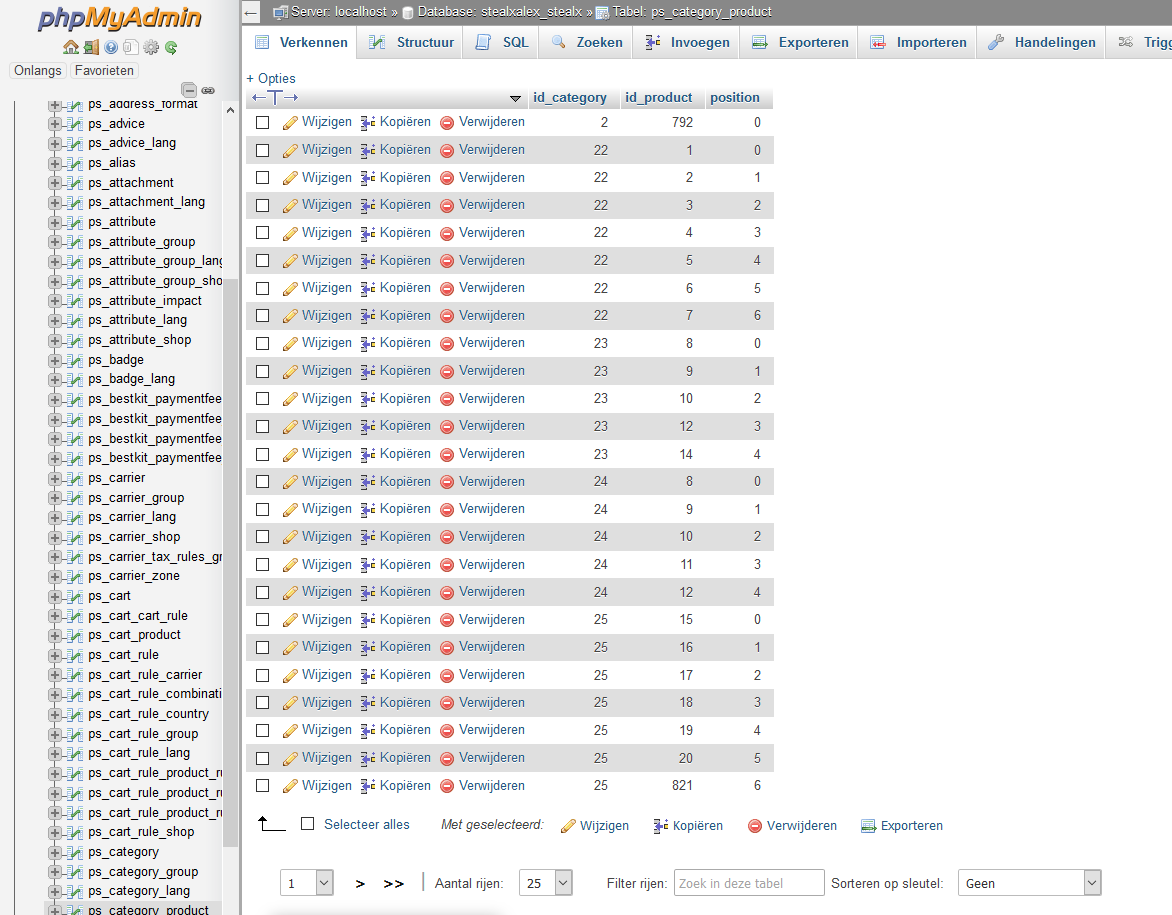This screenshot has width=1172, height=915.
Task: Expand the ps_alias tree node
Action: pyautogui.click(x=55, y=163)
